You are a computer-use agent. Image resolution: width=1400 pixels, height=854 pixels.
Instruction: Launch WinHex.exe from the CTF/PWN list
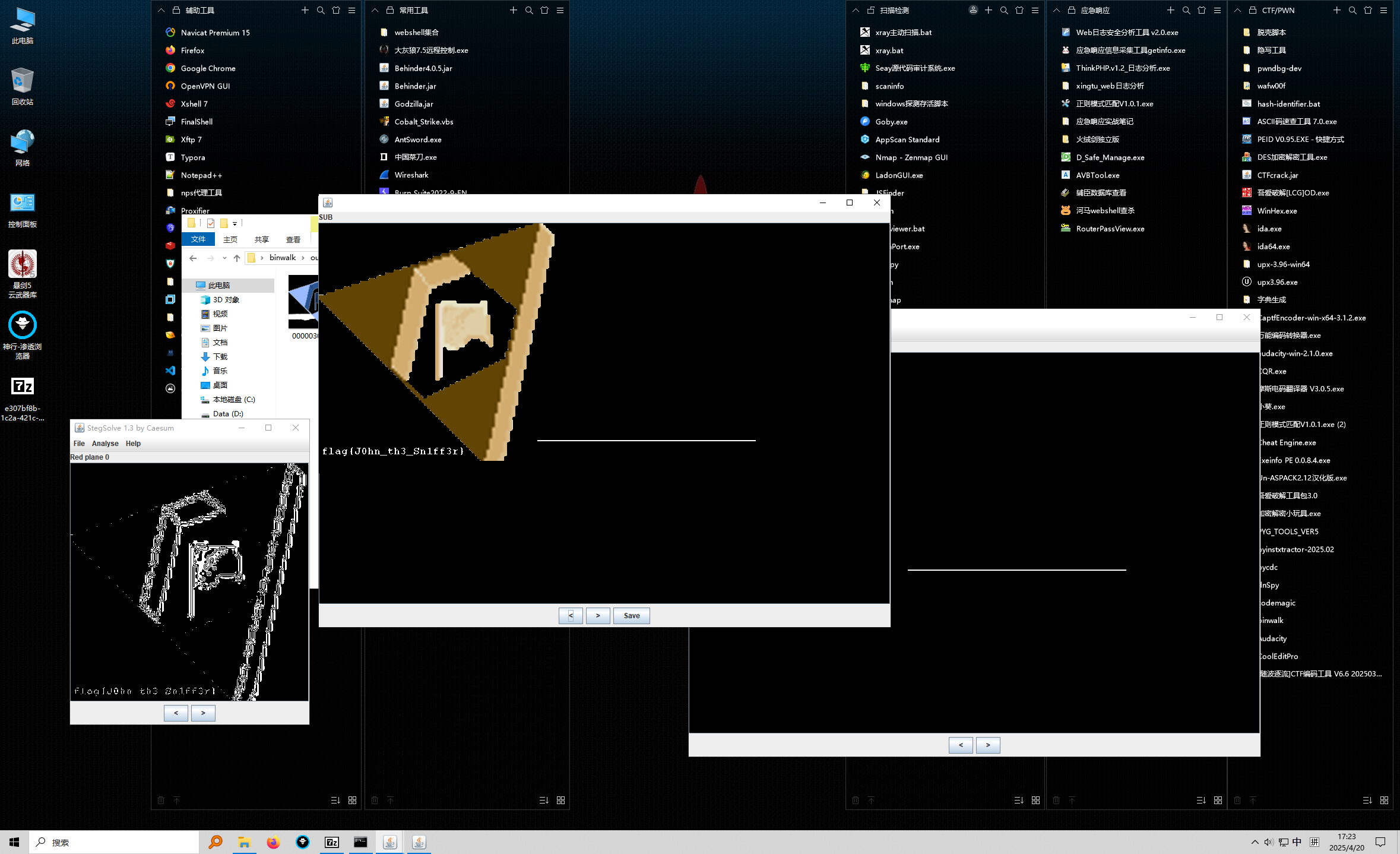pos(1277,211)
